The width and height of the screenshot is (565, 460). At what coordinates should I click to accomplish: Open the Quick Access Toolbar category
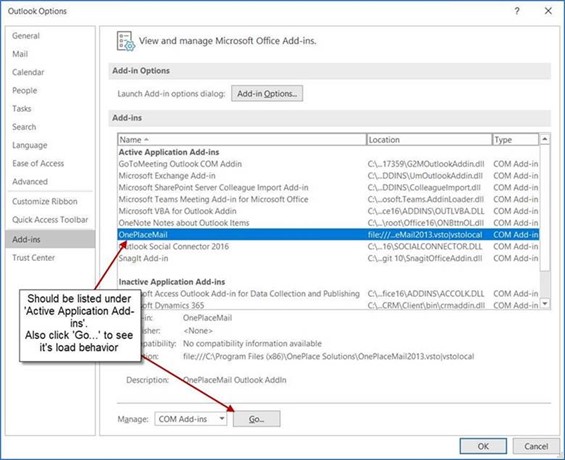50,219
